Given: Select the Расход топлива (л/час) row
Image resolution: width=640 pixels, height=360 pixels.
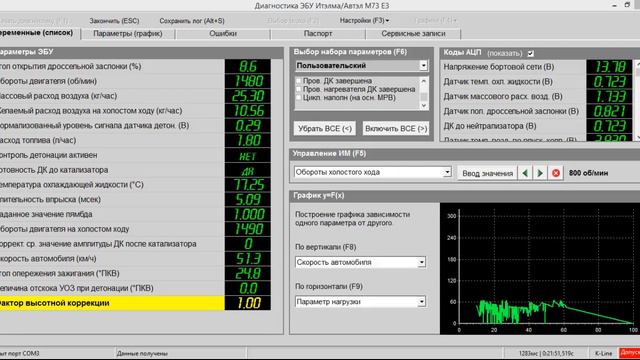Looking at the screenshot, I should point(135,140).
